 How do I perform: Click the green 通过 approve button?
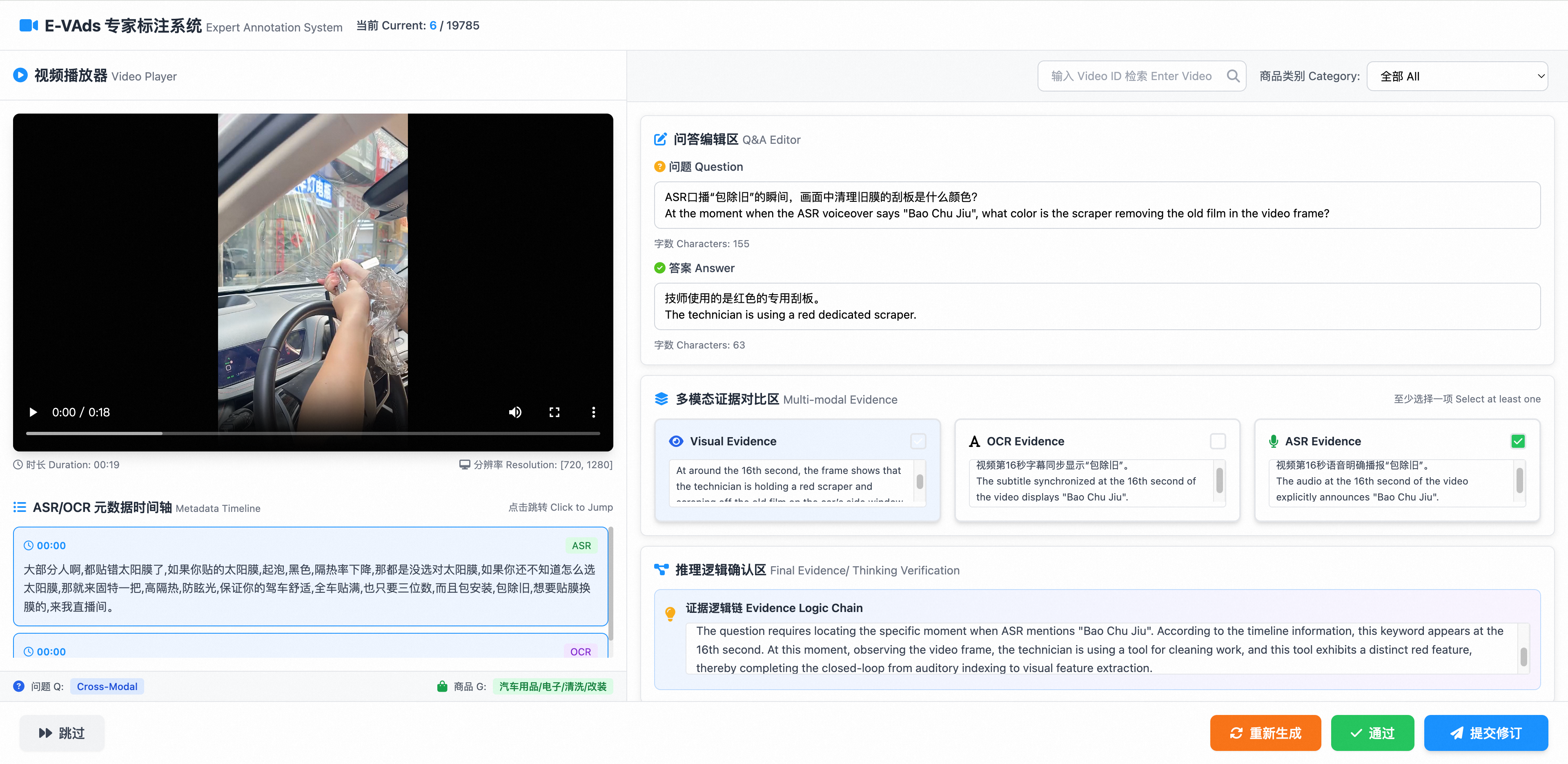[1372, 733]
